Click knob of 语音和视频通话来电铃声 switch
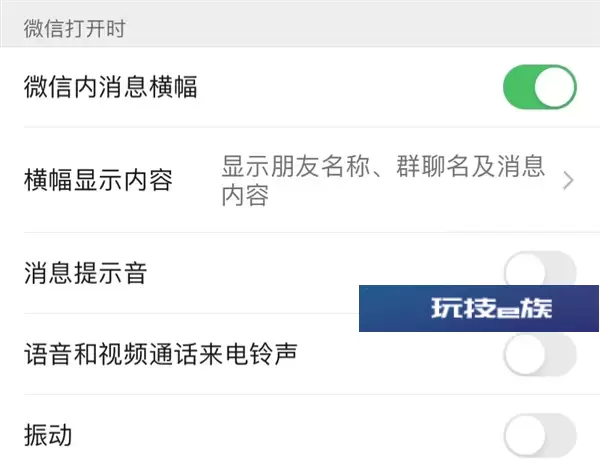Viewport: 600px width, 467px height. pos(525,354)
